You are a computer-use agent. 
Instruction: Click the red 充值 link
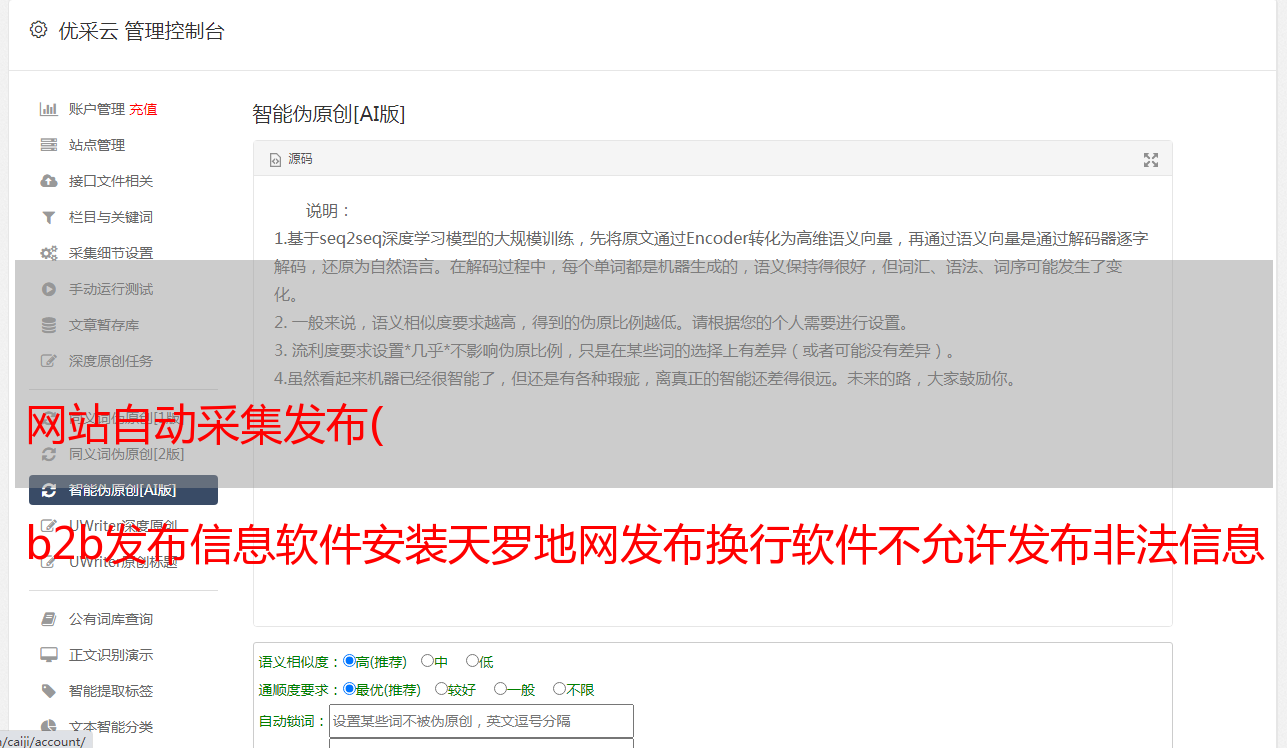tap(143, 109)
